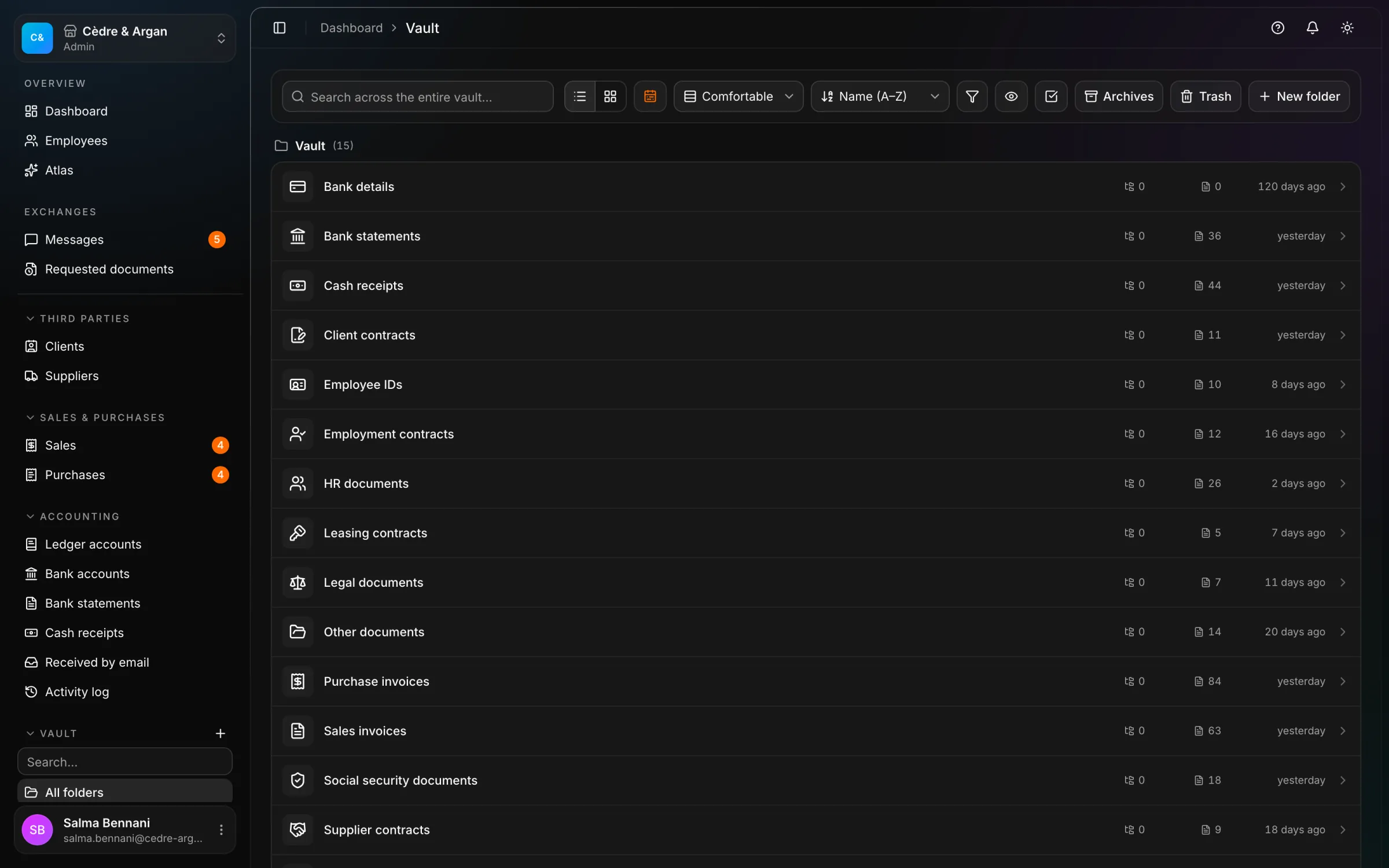Click the Suppliers truck icon
This screenshot has height=868, width=1389.
click(x=31, y=376)
